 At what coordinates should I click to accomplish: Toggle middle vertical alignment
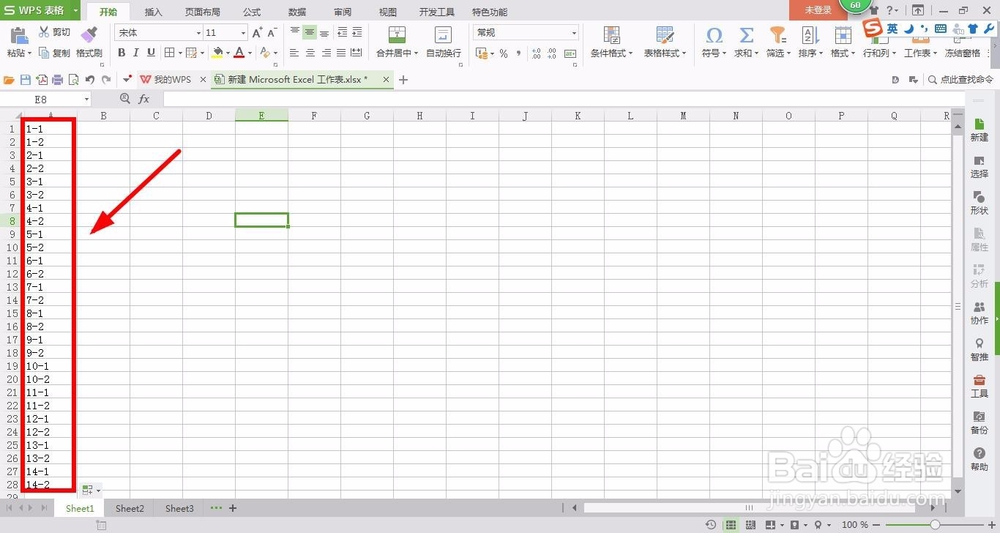tap(309, 33)
